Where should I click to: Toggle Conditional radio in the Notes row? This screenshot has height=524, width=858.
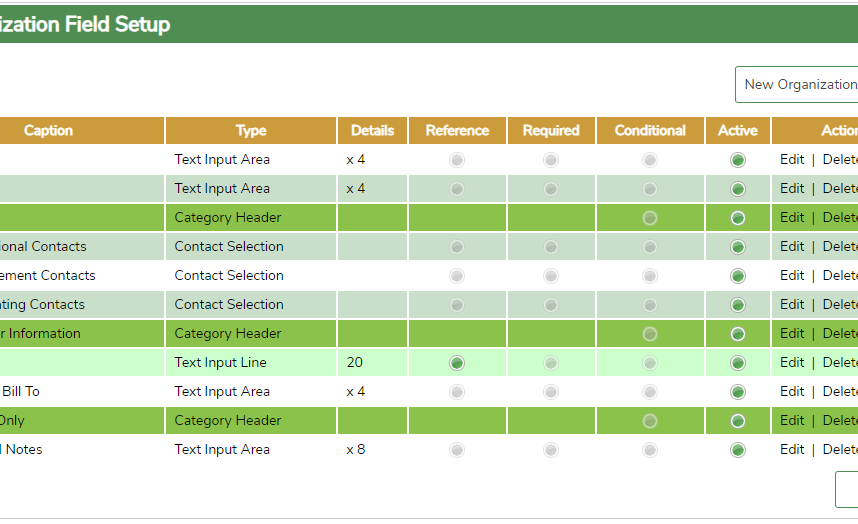point(650,449)
